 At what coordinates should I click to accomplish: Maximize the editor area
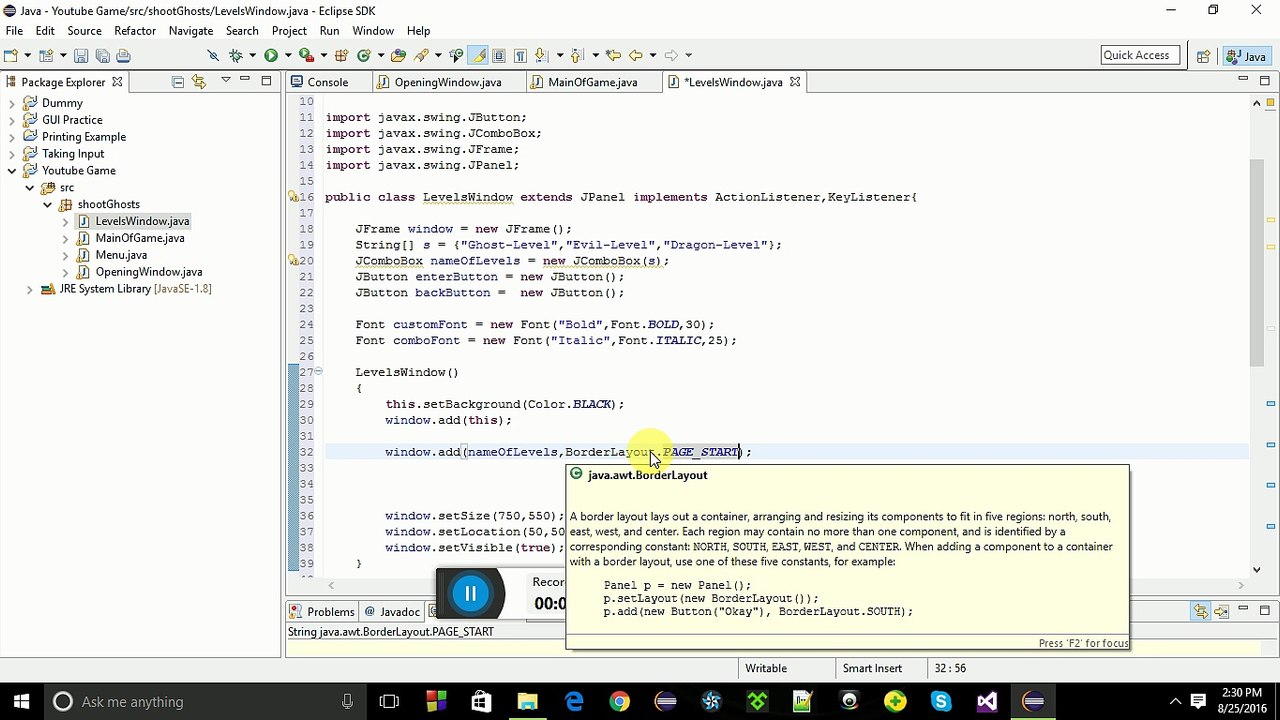1264,80
